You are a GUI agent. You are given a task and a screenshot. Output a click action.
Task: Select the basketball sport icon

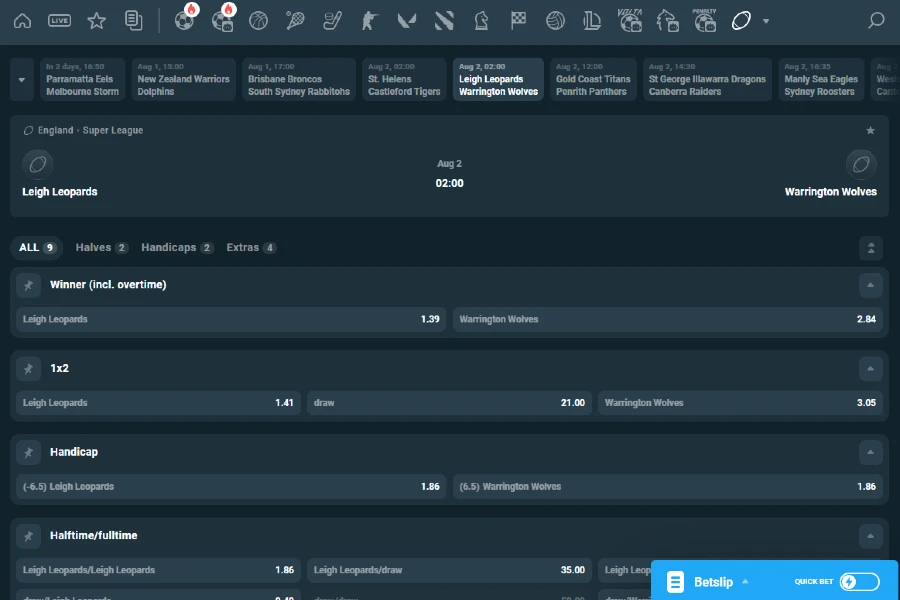pyautogui.click(x=258, y=19)
